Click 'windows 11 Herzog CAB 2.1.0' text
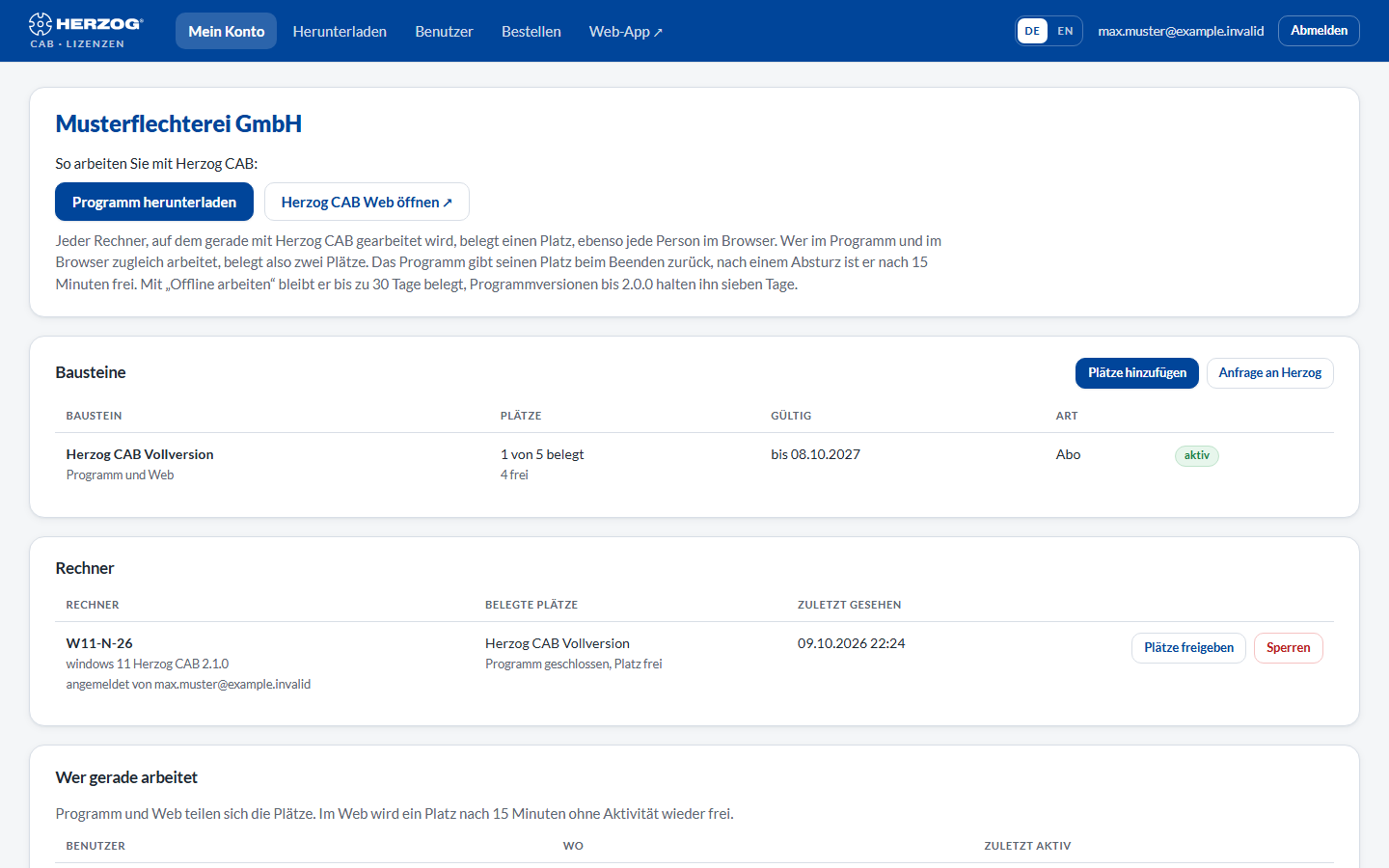Screen dimensions: 1389x868 148,664
